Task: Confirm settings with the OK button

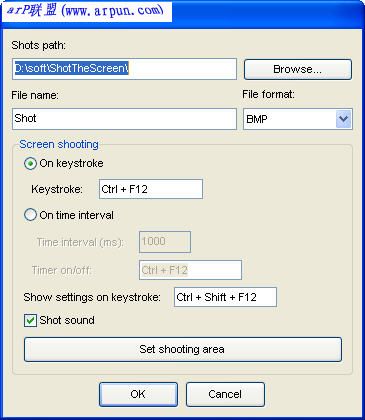Action: (x=138, y=394)
